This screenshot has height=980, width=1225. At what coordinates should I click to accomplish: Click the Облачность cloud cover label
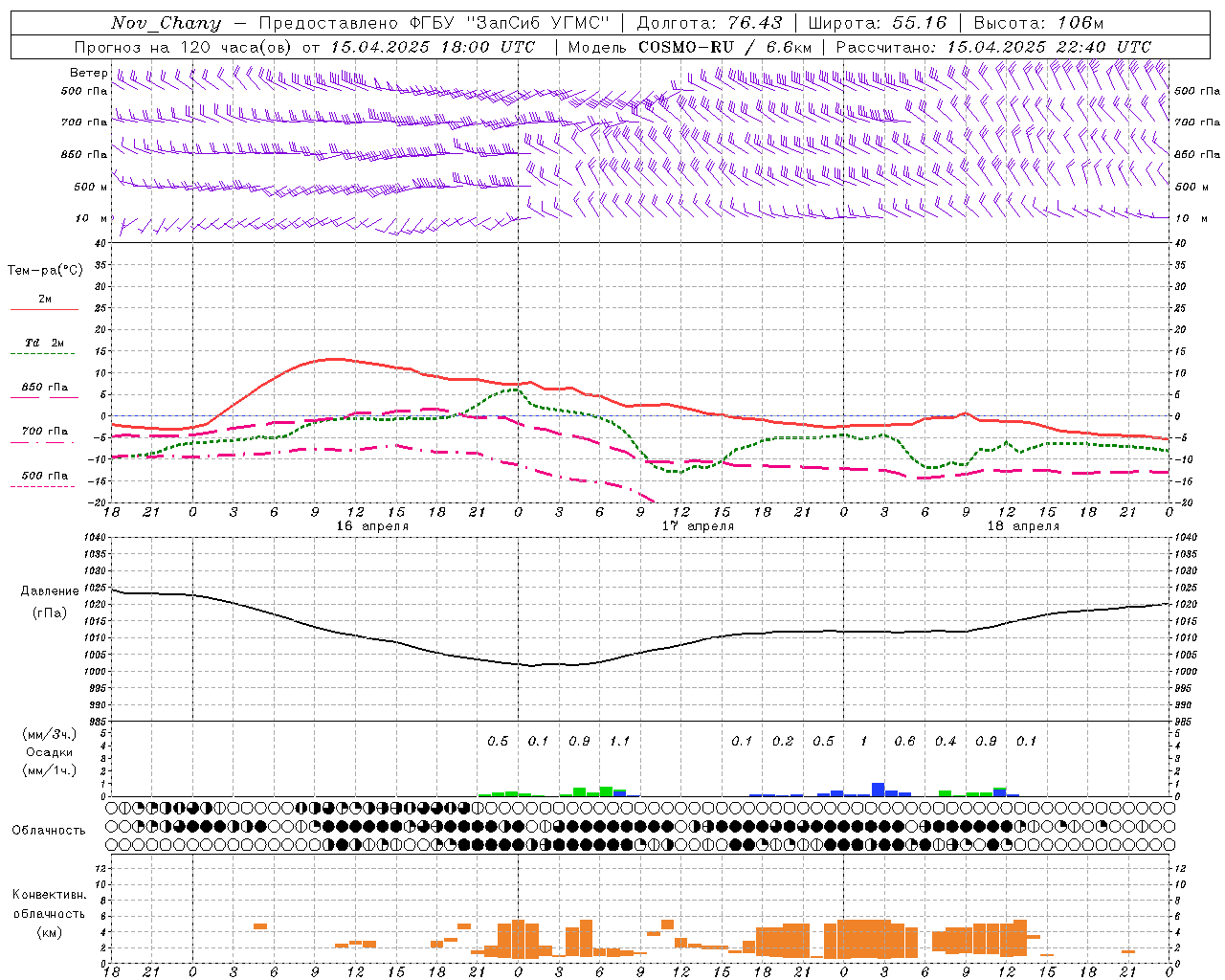tap(49, 830)
